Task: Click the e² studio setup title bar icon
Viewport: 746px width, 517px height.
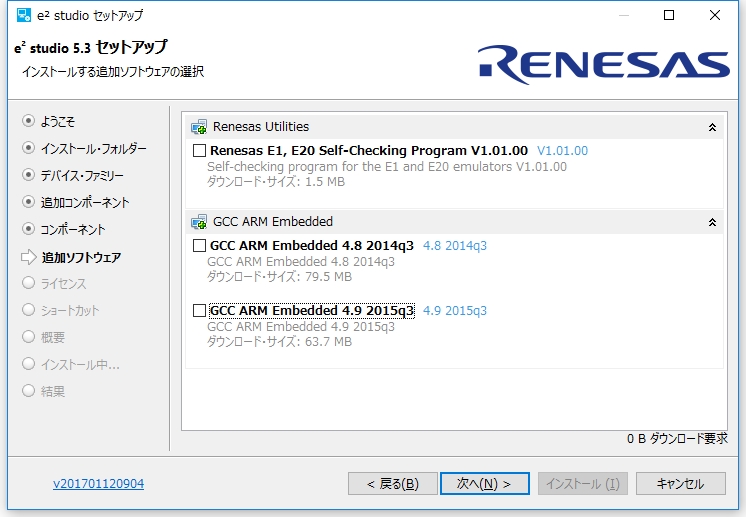Action: pyautogui.click(x=23, y=15)
